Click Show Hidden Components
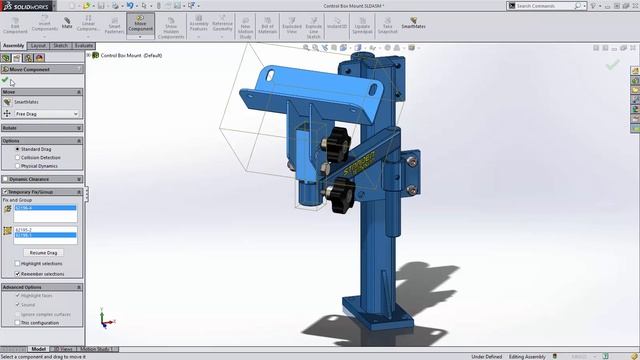Viewport: 640px width, 360px height. coord(171,28)
